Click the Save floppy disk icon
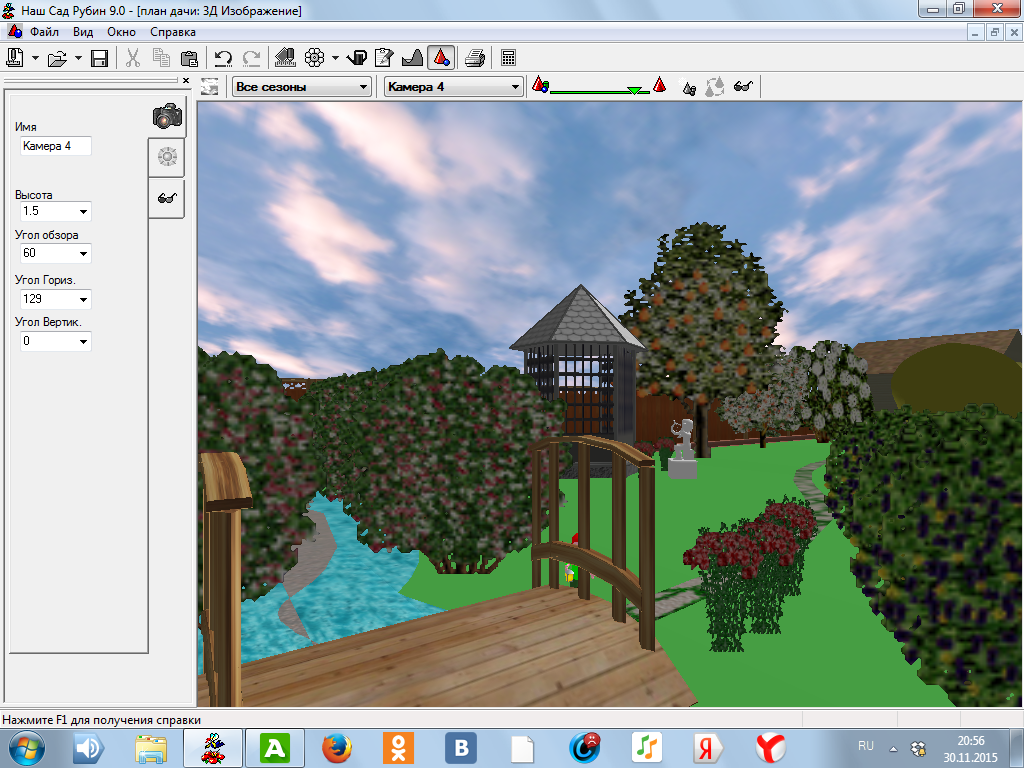 coord(99,58)
